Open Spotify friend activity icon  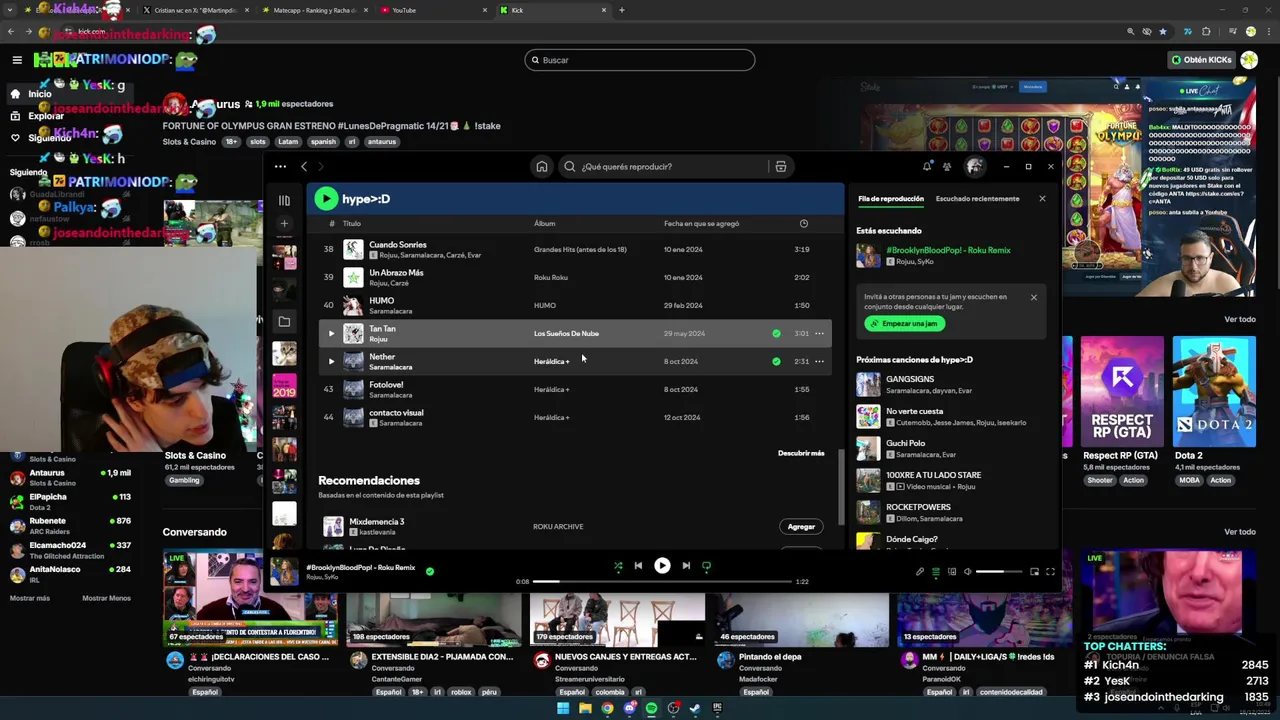pos(947,167)
